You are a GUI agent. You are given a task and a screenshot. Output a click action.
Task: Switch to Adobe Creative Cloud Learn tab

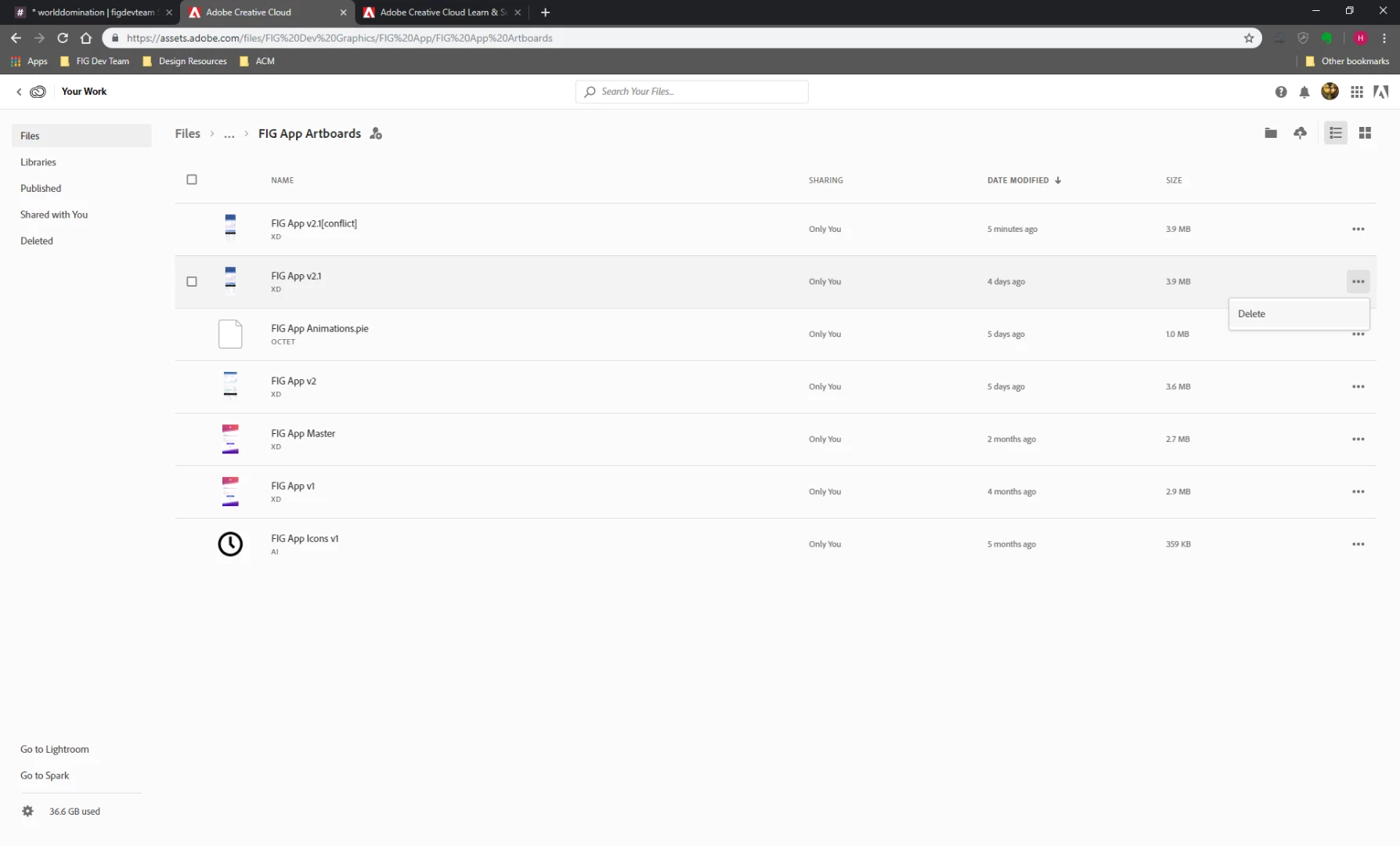[442, 13]
